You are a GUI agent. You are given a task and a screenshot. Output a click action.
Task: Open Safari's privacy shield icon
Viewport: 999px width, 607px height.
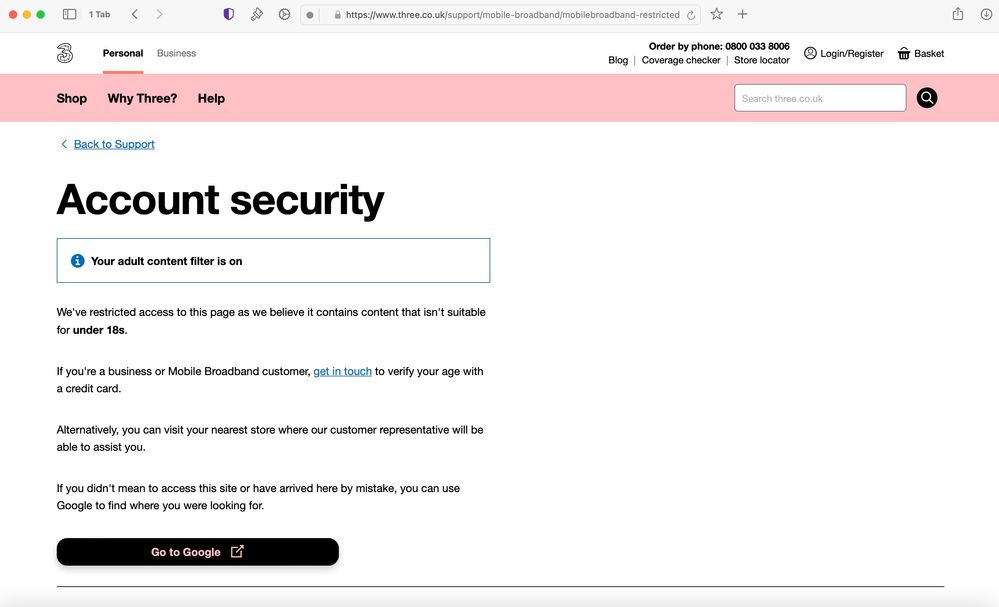228,14
